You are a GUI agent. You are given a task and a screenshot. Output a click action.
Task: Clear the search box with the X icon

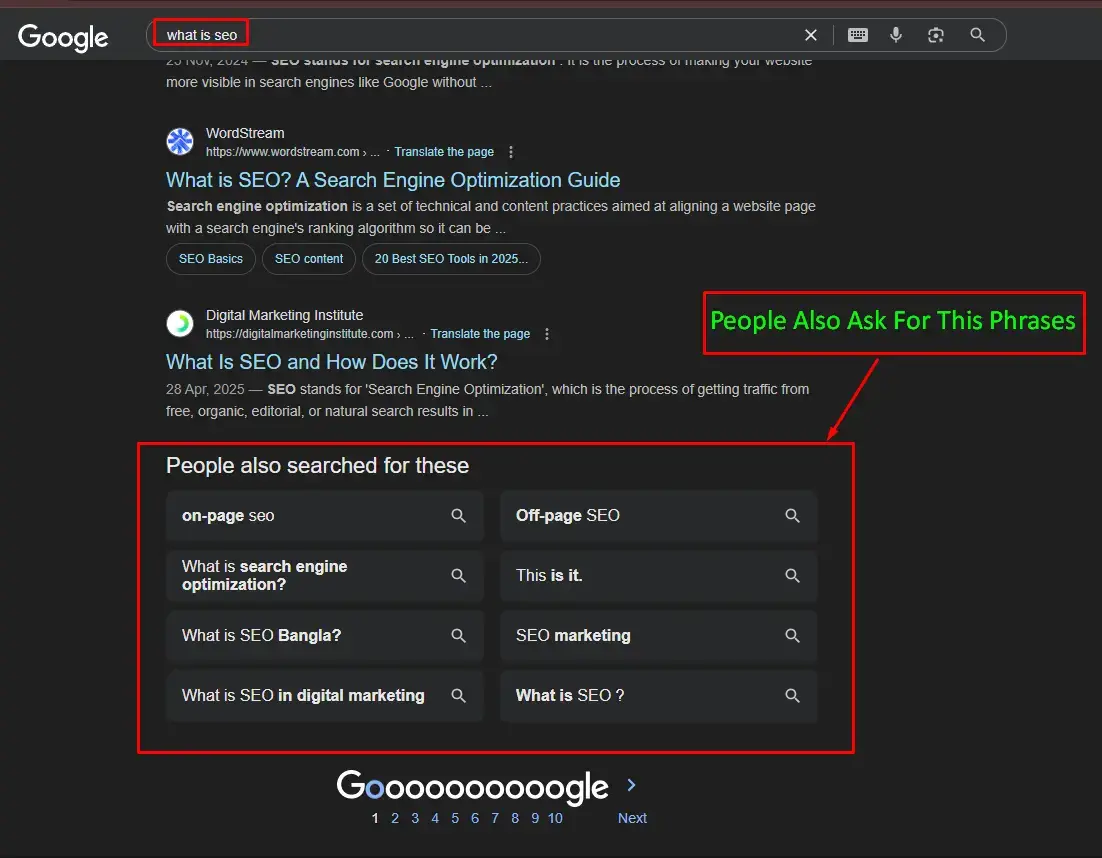pyautogui.click(x=811, y=35)
